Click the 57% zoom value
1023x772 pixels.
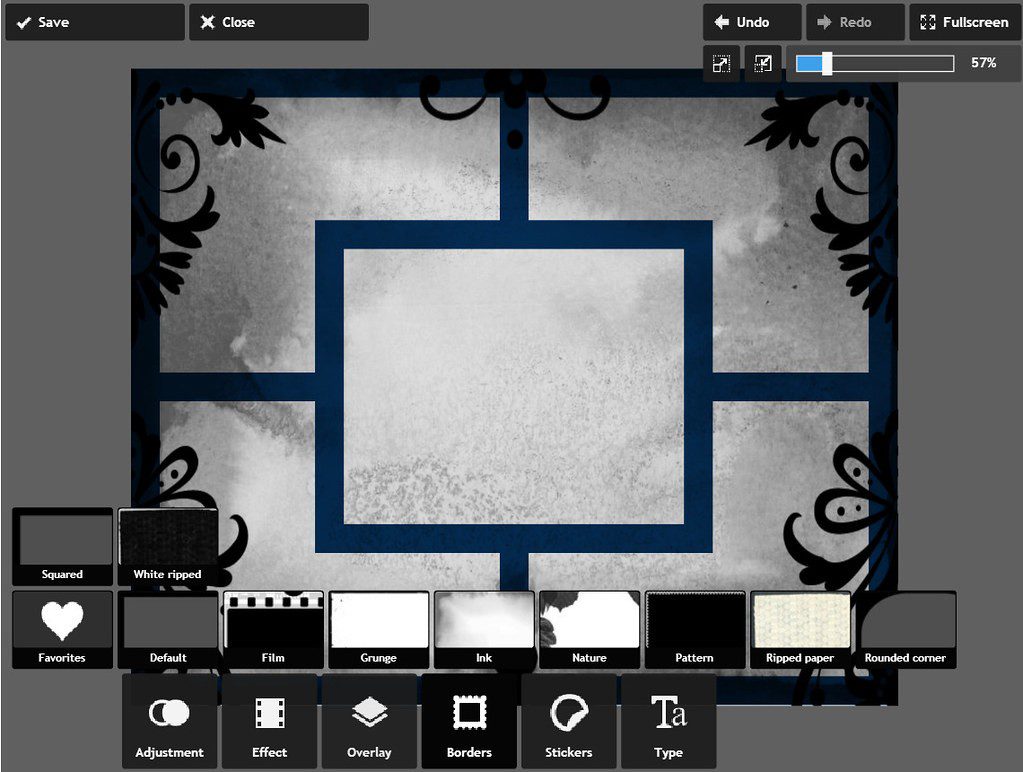tap(983, 63)
